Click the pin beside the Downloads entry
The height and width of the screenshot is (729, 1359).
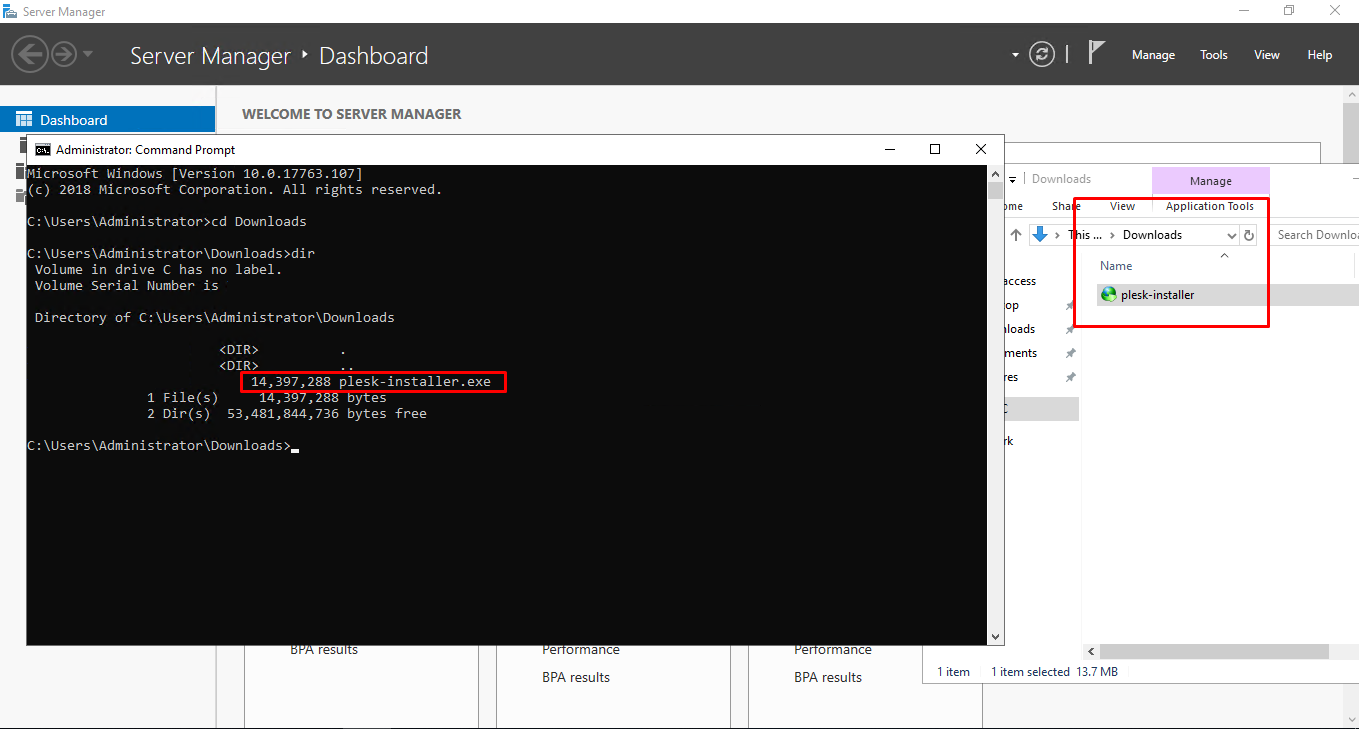pos(1069,330)
